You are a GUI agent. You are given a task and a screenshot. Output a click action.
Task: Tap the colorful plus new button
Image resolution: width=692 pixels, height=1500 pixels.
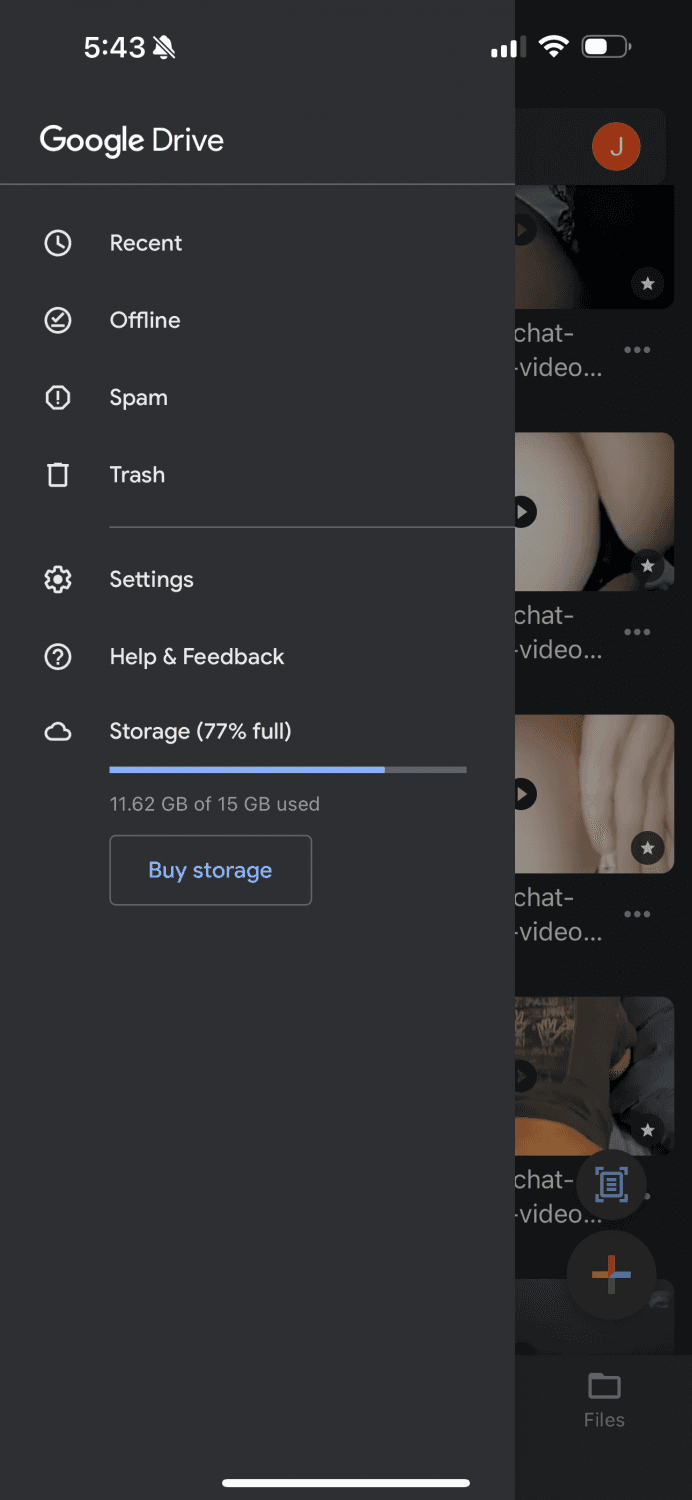(611, 1274)
